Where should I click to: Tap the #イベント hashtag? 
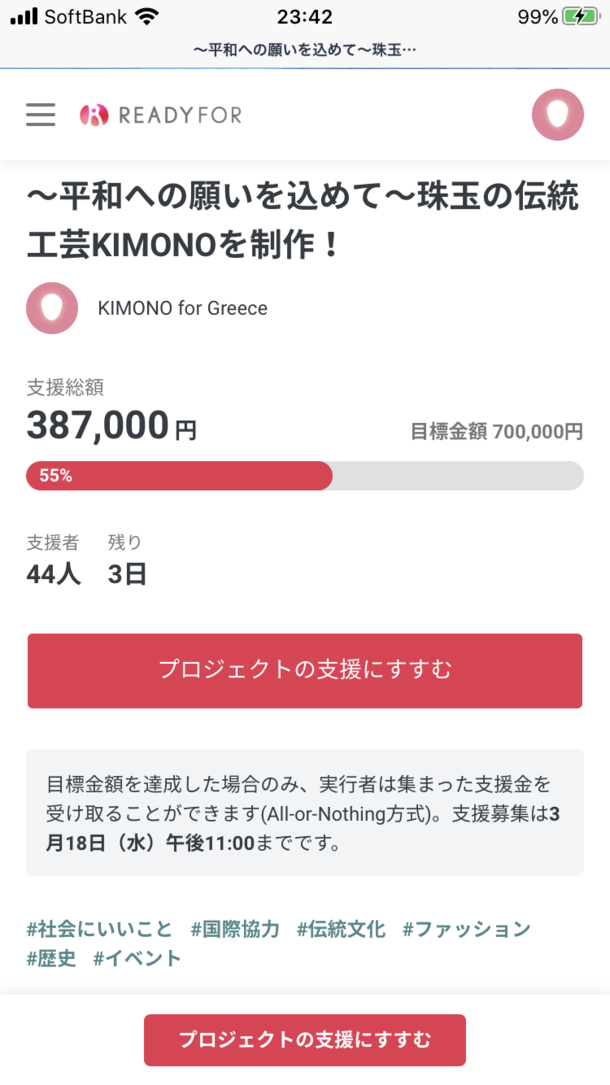click(138, 959)
